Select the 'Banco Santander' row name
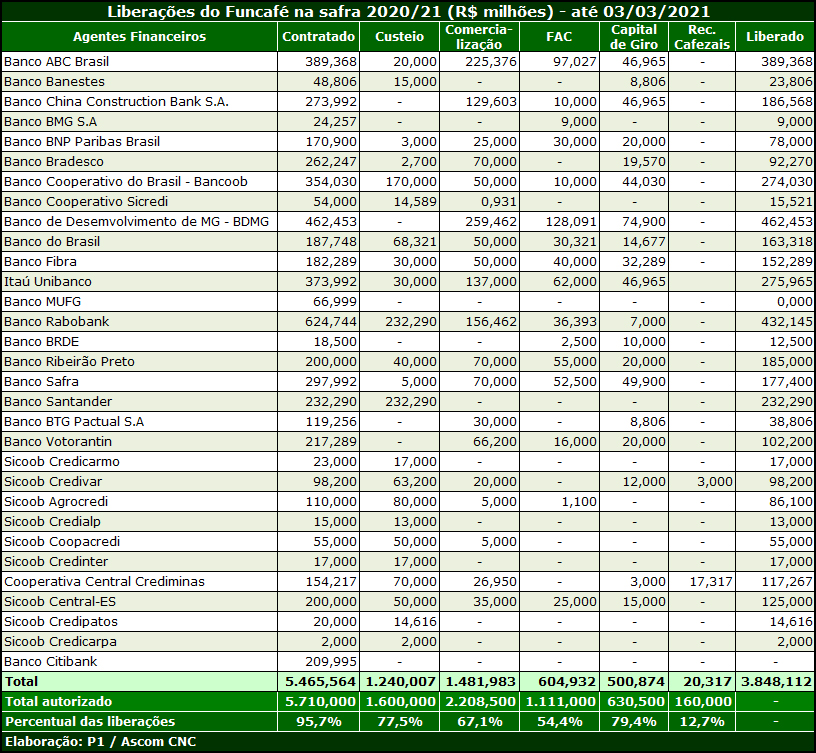Image resolution: width=816 pixels, height=753 pixels. coord(58,402)
